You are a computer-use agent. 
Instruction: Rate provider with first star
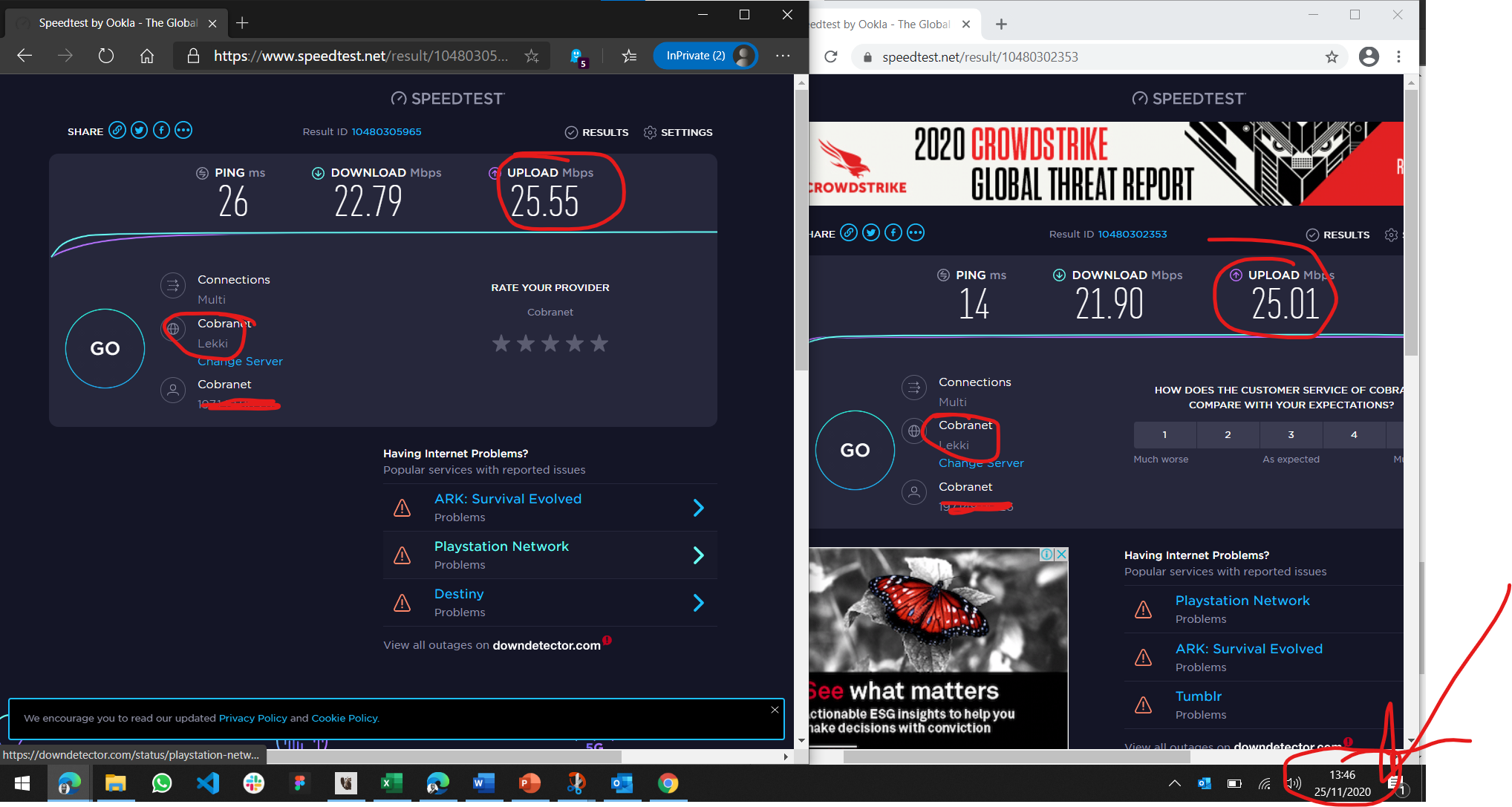[x=501, y=343]
